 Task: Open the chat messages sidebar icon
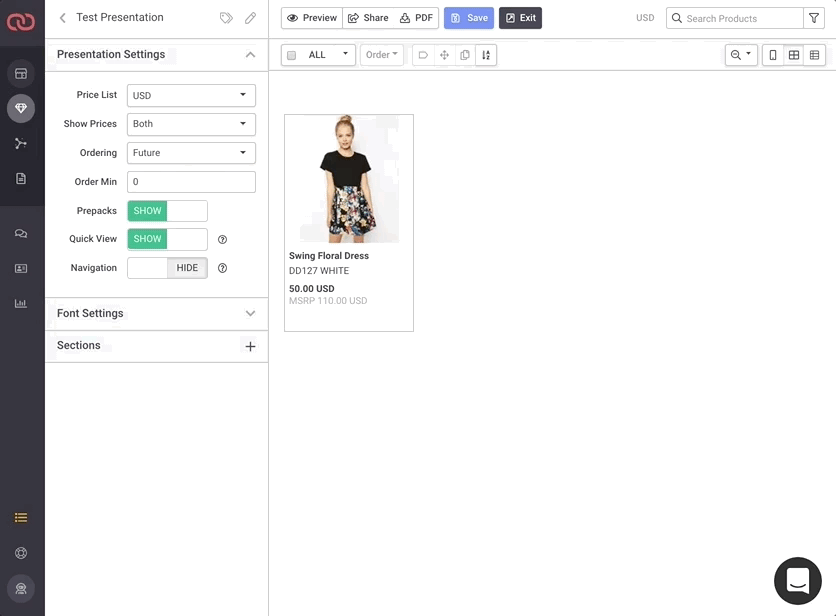21,234
